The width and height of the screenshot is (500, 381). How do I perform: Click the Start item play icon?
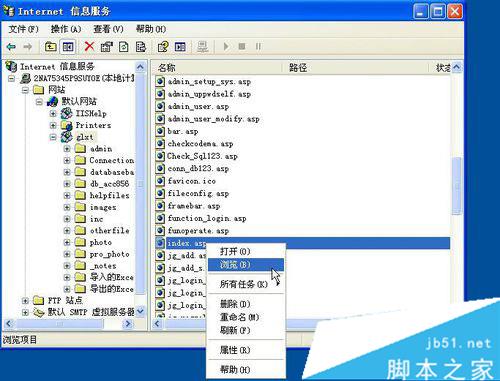tap(226, 47)
